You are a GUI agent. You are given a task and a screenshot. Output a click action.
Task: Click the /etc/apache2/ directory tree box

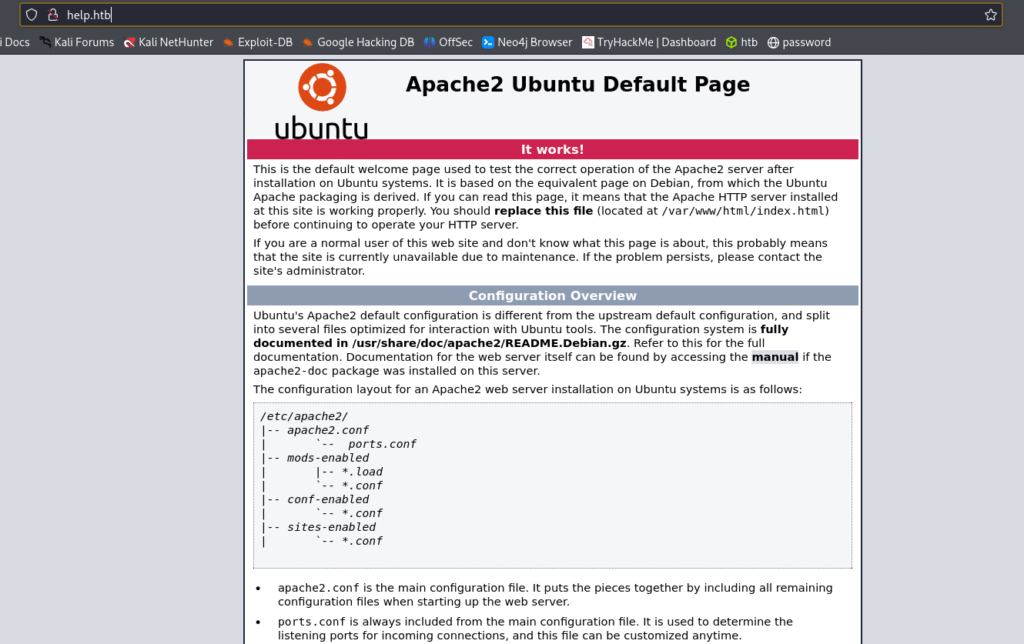tap(552, 485)
